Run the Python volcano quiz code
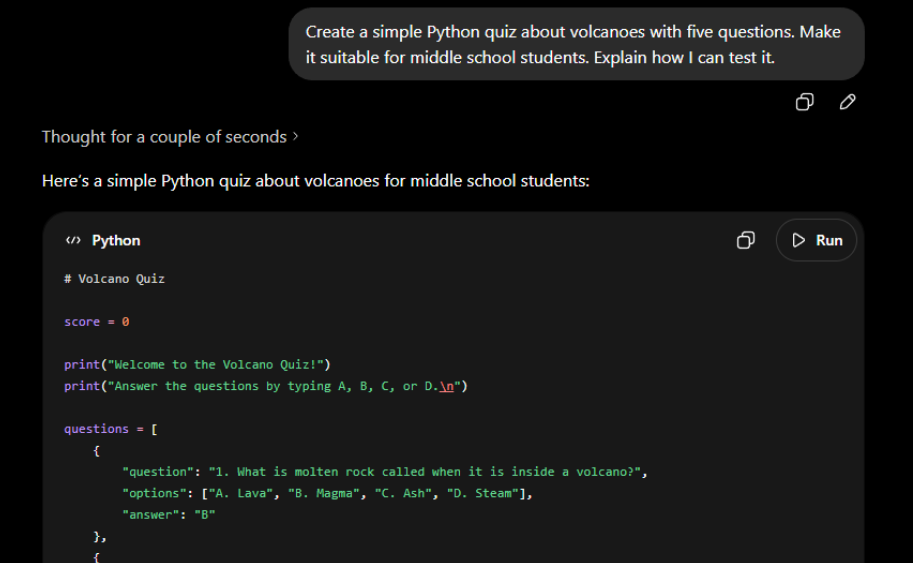The height and width of the screenshot is (563, 913). [816, 240]
